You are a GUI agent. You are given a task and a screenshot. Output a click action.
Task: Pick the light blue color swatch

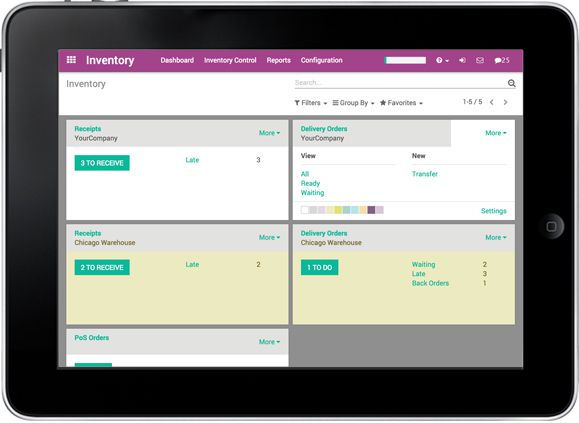click(355, 210)
